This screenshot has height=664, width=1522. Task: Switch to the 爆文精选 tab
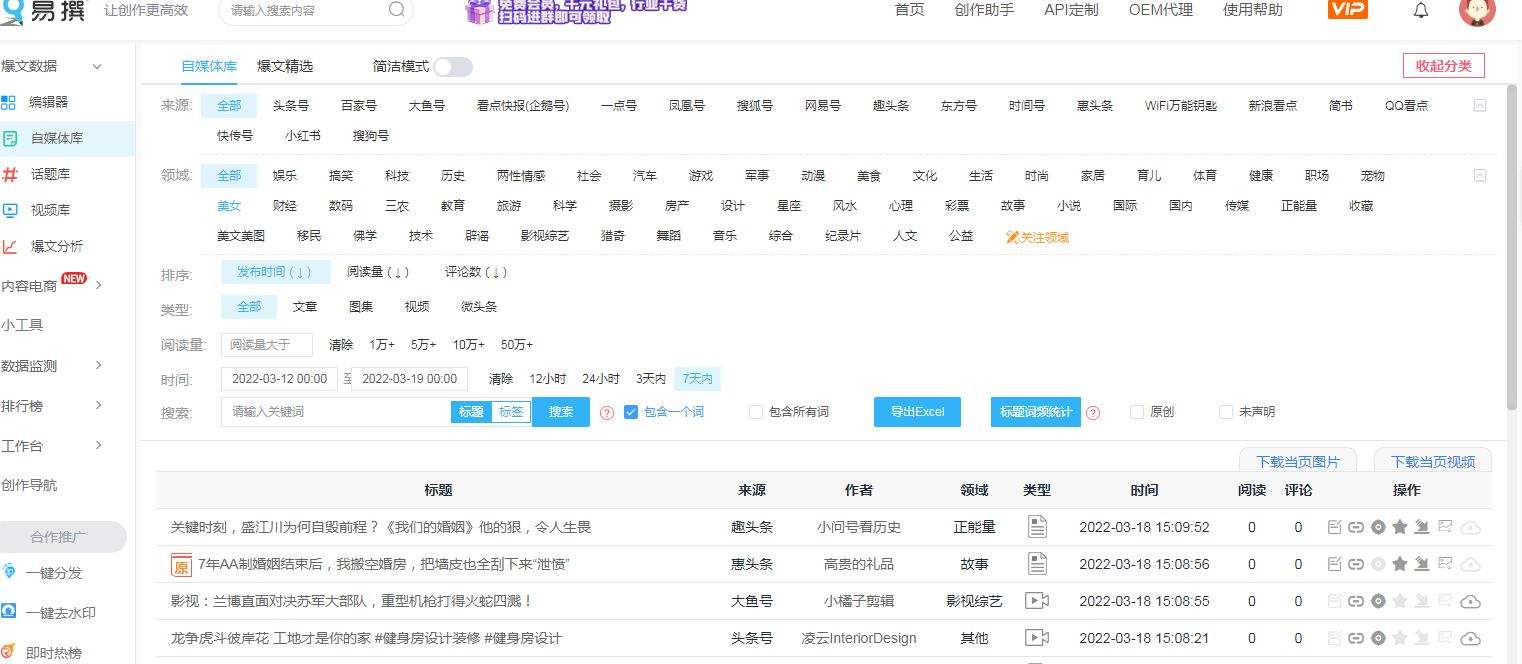[x=285, y=66]
